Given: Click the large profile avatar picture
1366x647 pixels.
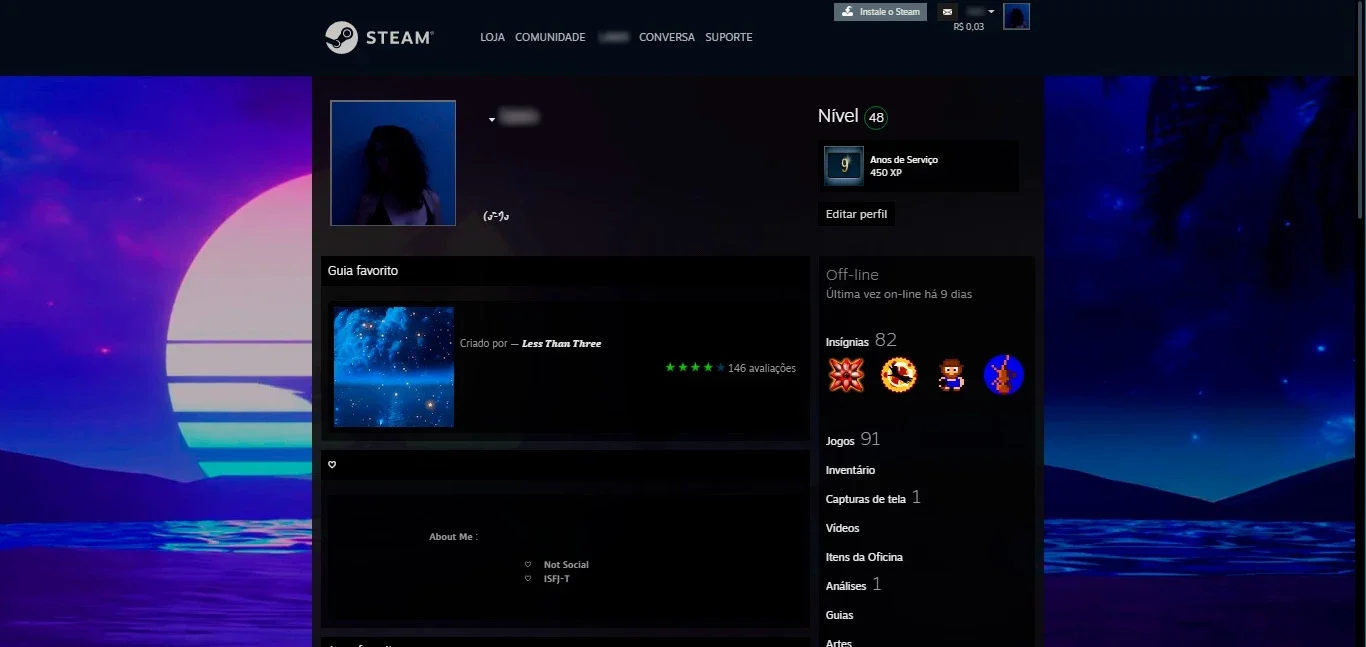Looking at the screenshot, I should [393, 163].
